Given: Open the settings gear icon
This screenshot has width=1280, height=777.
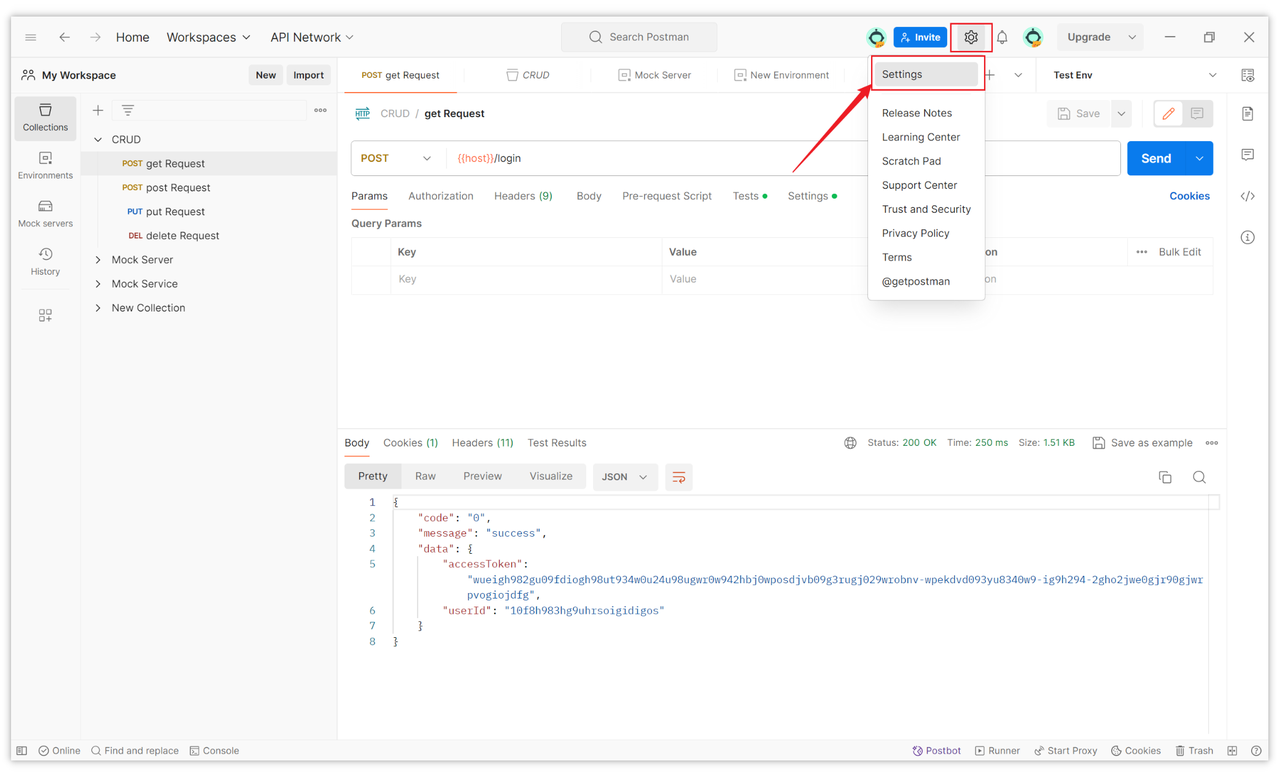Looking at the screenshot, I should click(x=971, y=37).
